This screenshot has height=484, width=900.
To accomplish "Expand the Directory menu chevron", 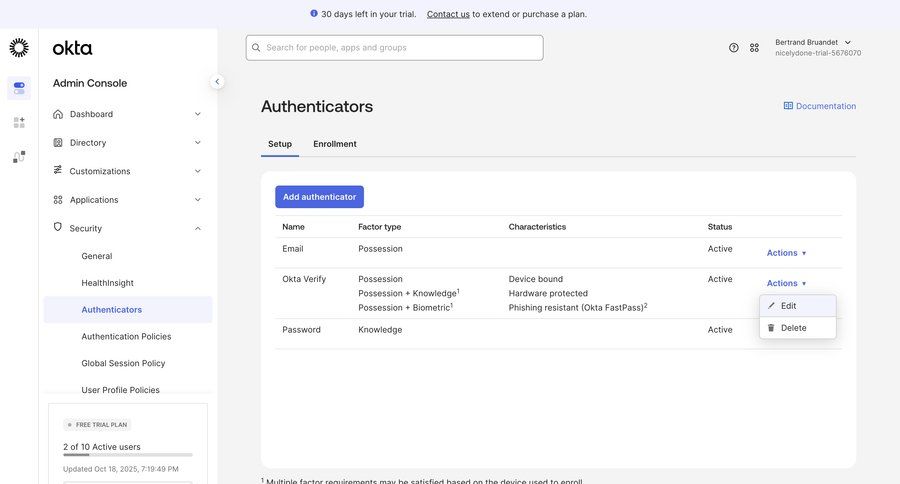I will (x=197, y=142).
